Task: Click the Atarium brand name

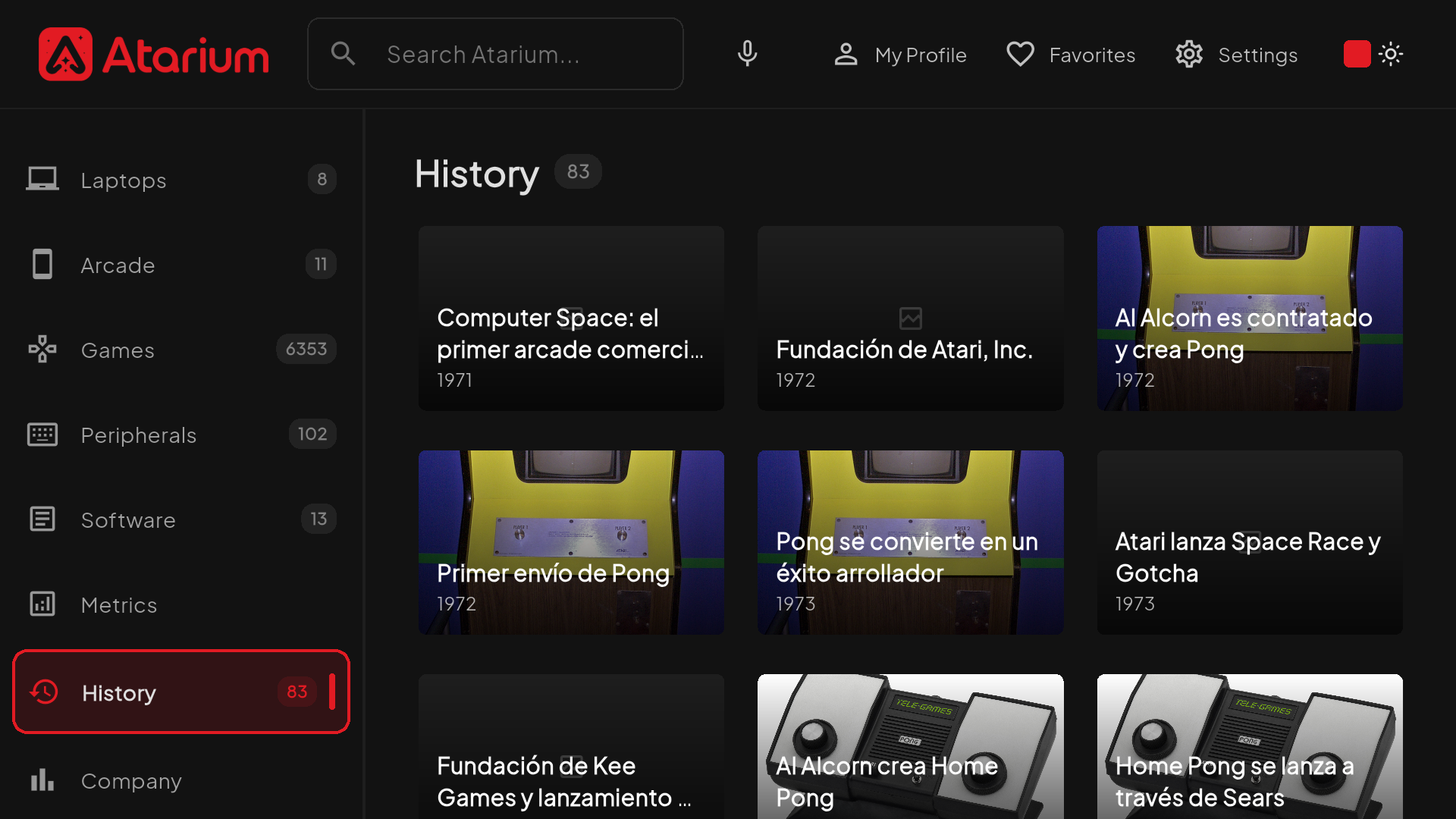Action: pyautogui.click(x=186, y=55)
